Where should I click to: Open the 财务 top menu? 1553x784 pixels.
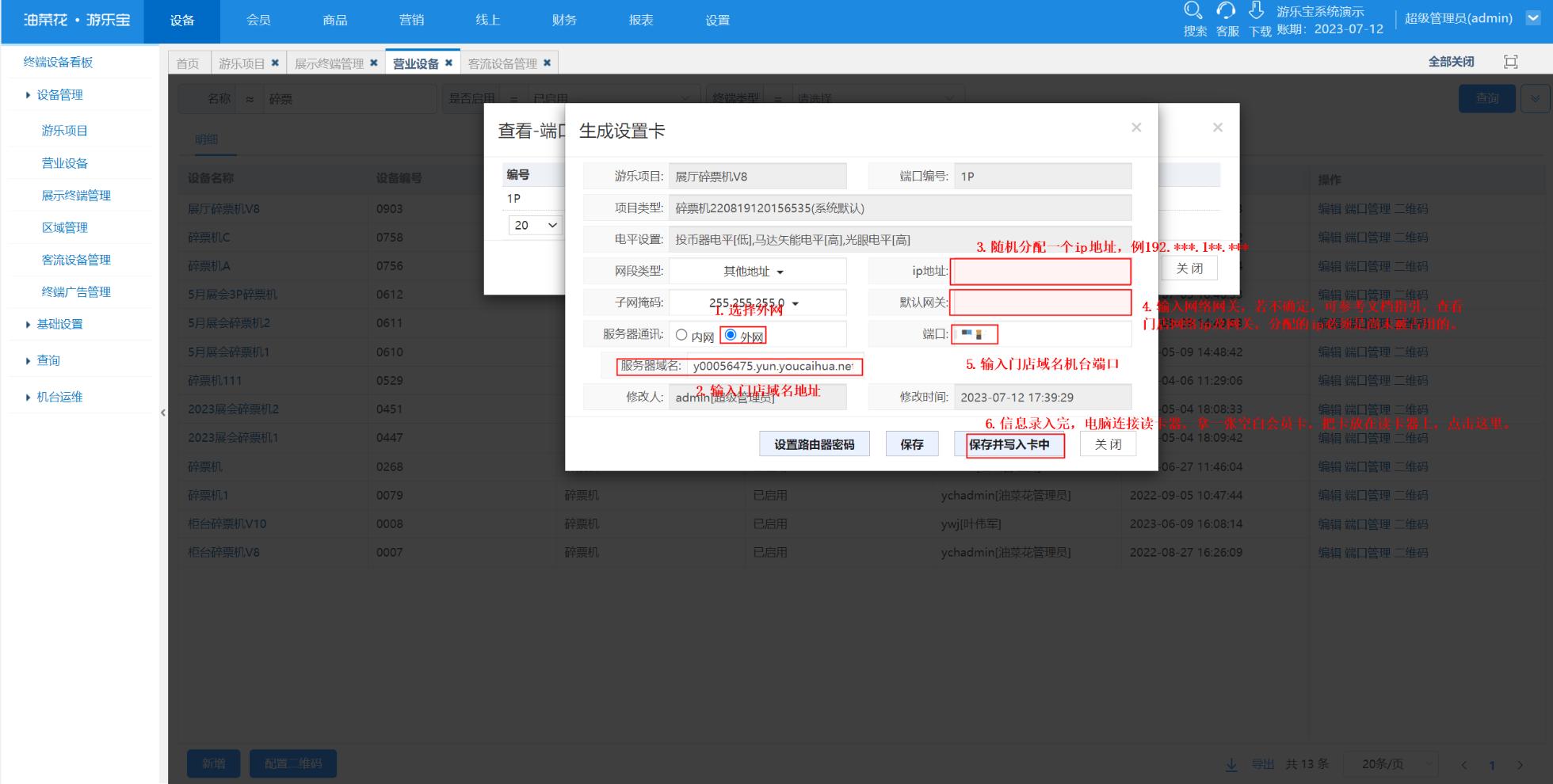564,21
